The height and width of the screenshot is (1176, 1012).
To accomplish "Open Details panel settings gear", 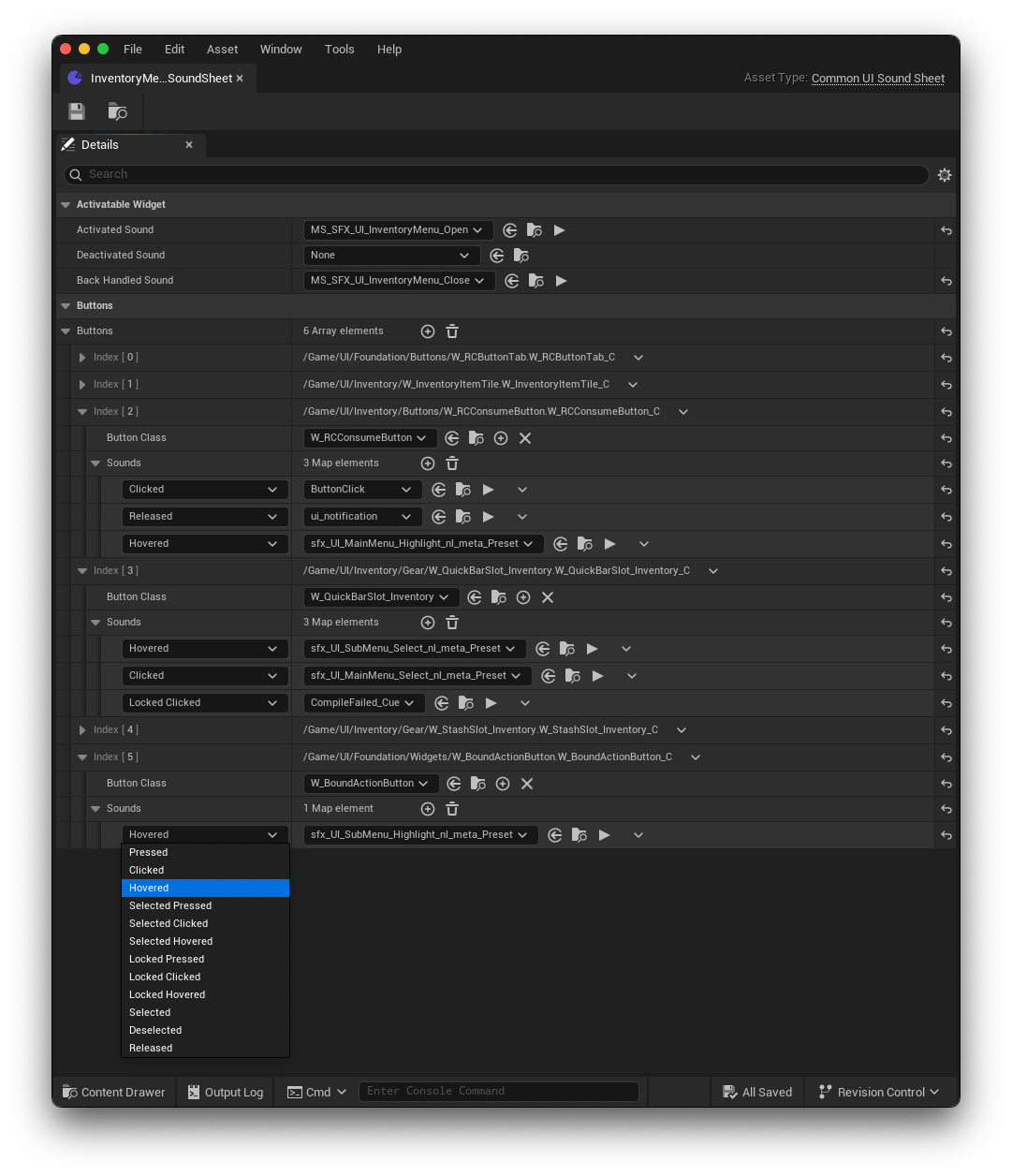I will point(945,175).
